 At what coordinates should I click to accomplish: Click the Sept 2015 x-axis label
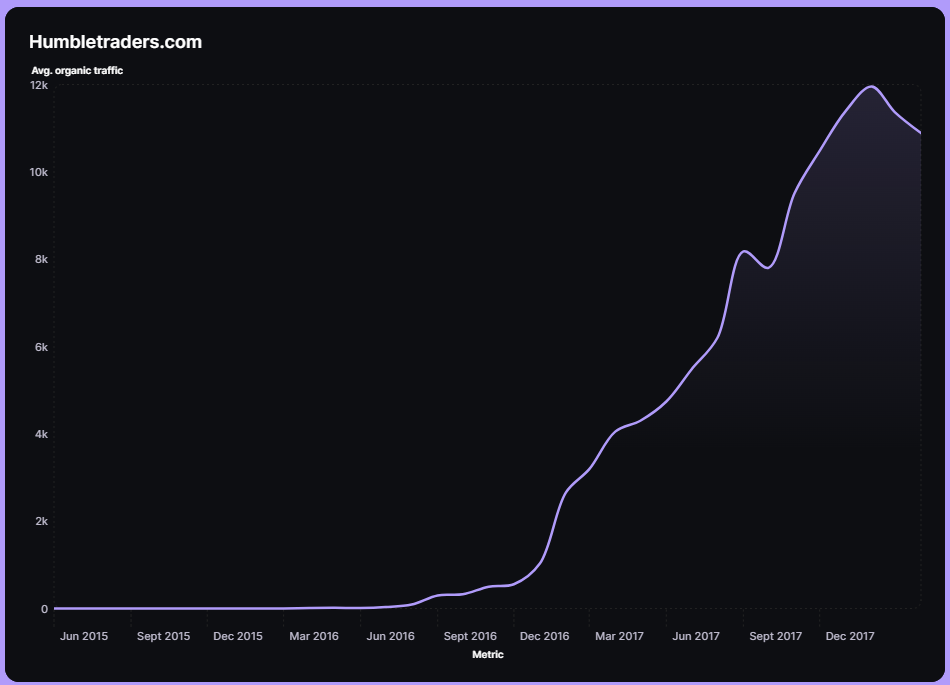[163, 636]
